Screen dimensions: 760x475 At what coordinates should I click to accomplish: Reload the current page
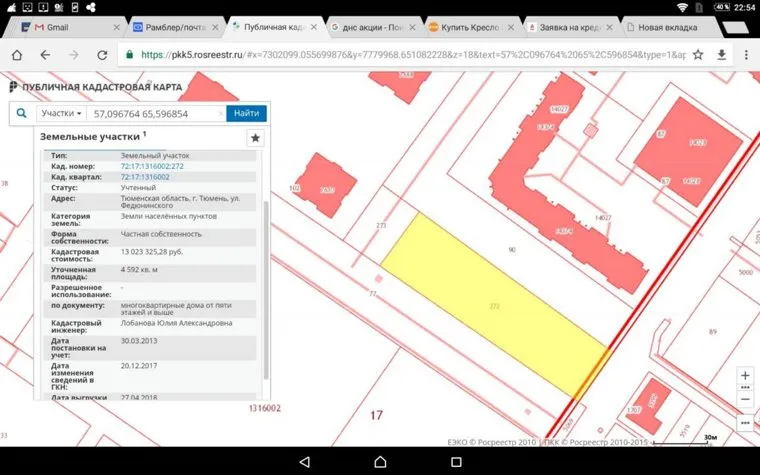[x=102, y=54]
